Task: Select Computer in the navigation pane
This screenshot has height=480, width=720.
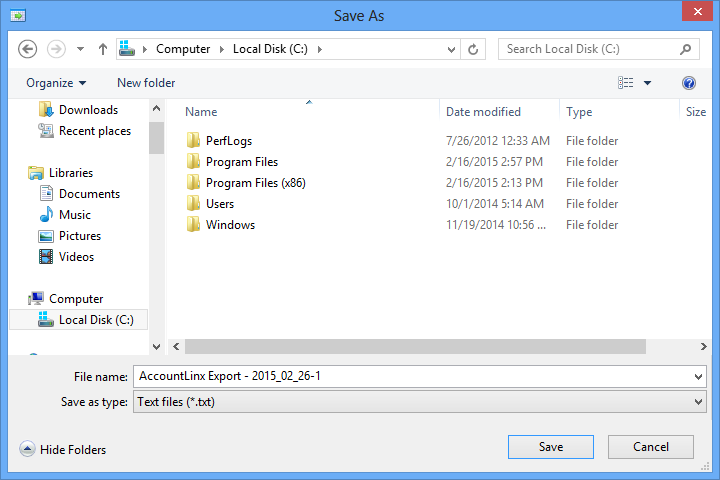Action: 76,299
